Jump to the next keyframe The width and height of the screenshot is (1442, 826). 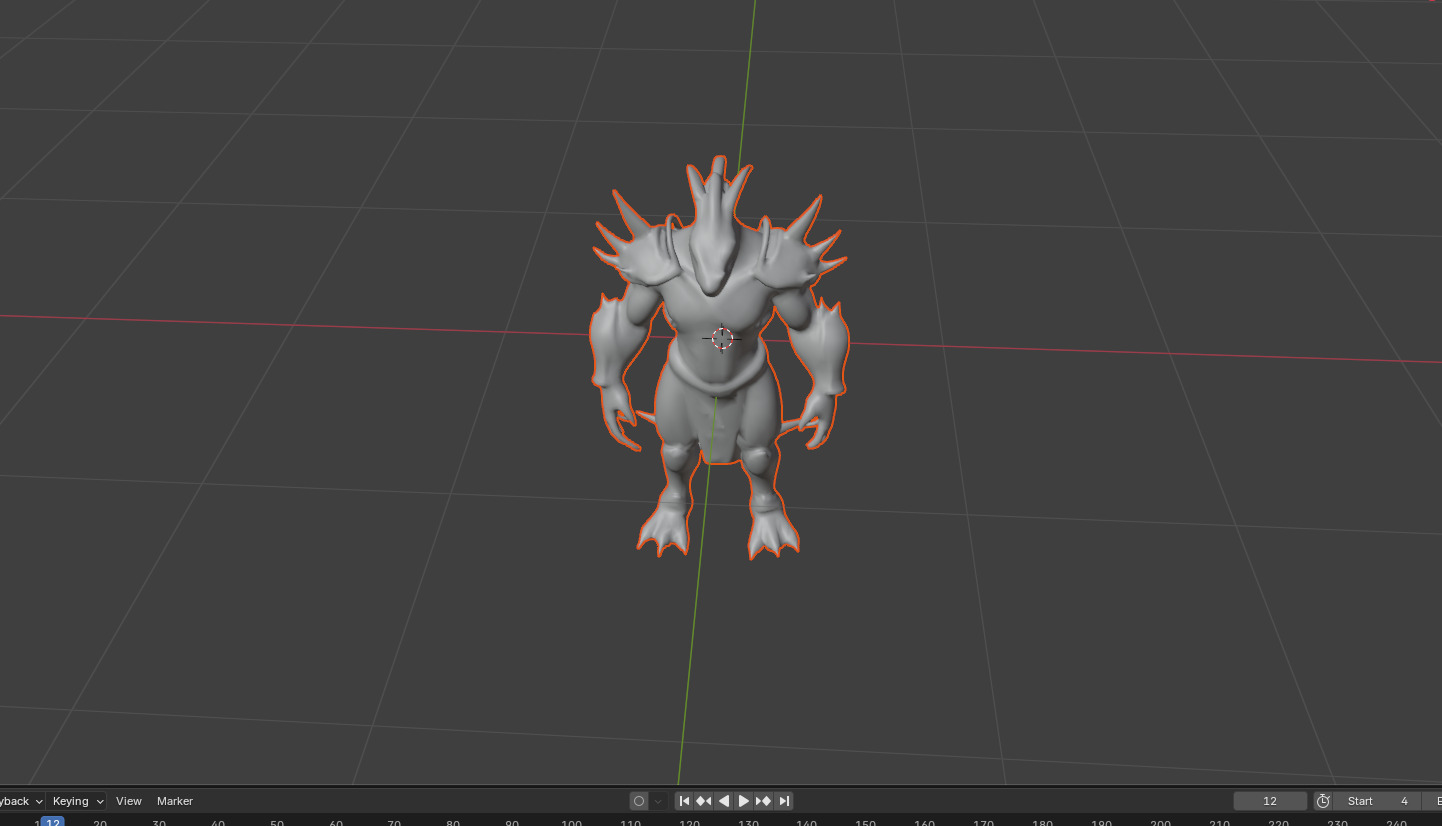764,801
